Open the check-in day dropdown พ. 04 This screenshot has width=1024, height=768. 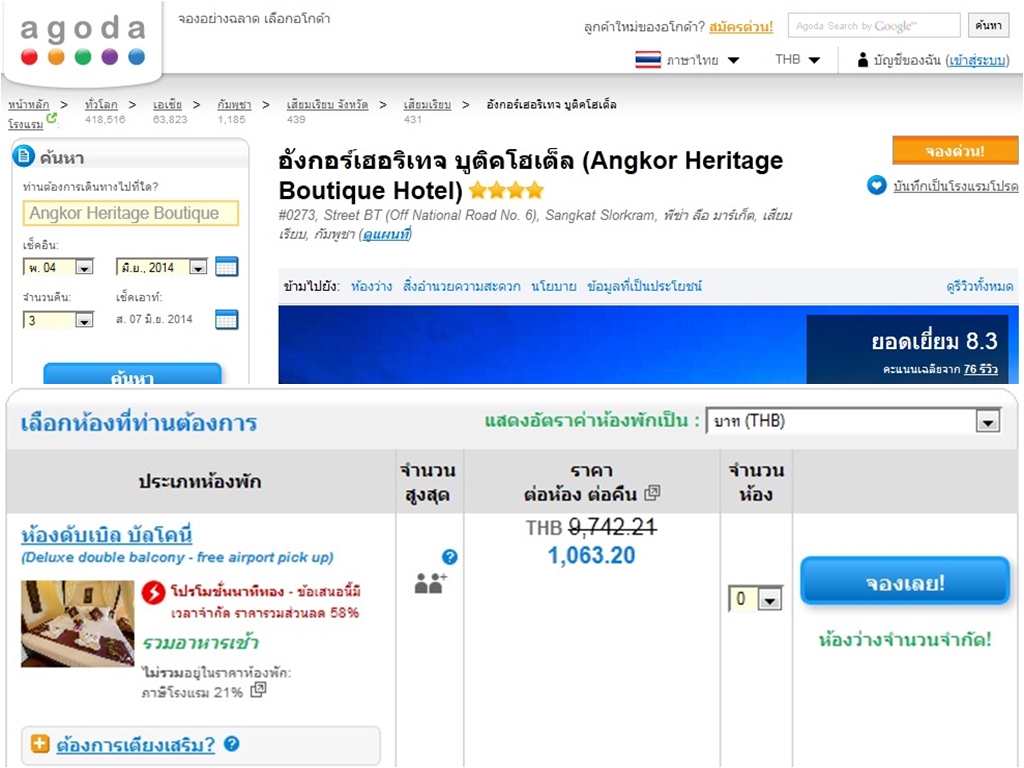(x=59, y=267)
